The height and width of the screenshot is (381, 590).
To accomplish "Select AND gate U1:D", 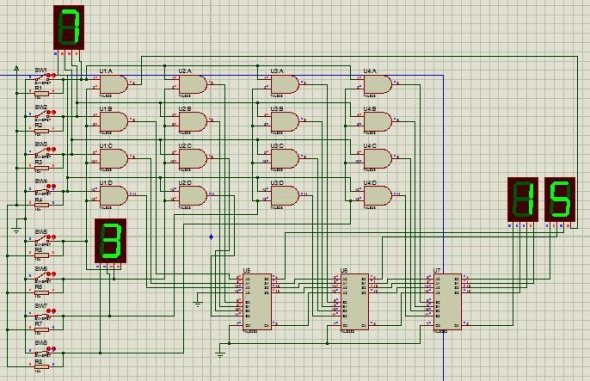I will click(x=114, y=196).
